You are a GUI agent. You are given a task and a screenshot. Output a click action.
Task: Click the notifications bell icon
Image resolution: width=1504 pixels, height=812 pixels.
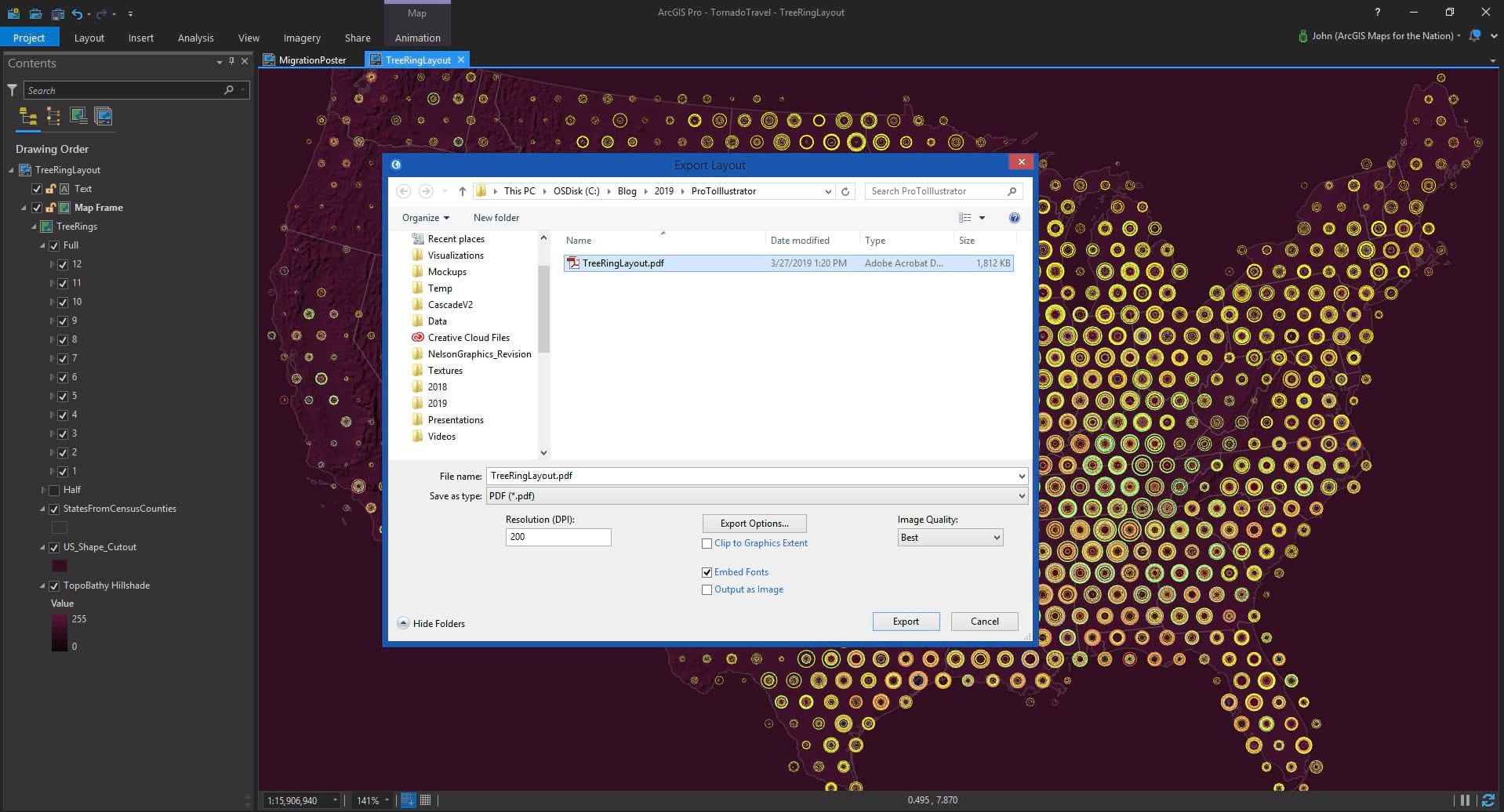point(1475,36)
